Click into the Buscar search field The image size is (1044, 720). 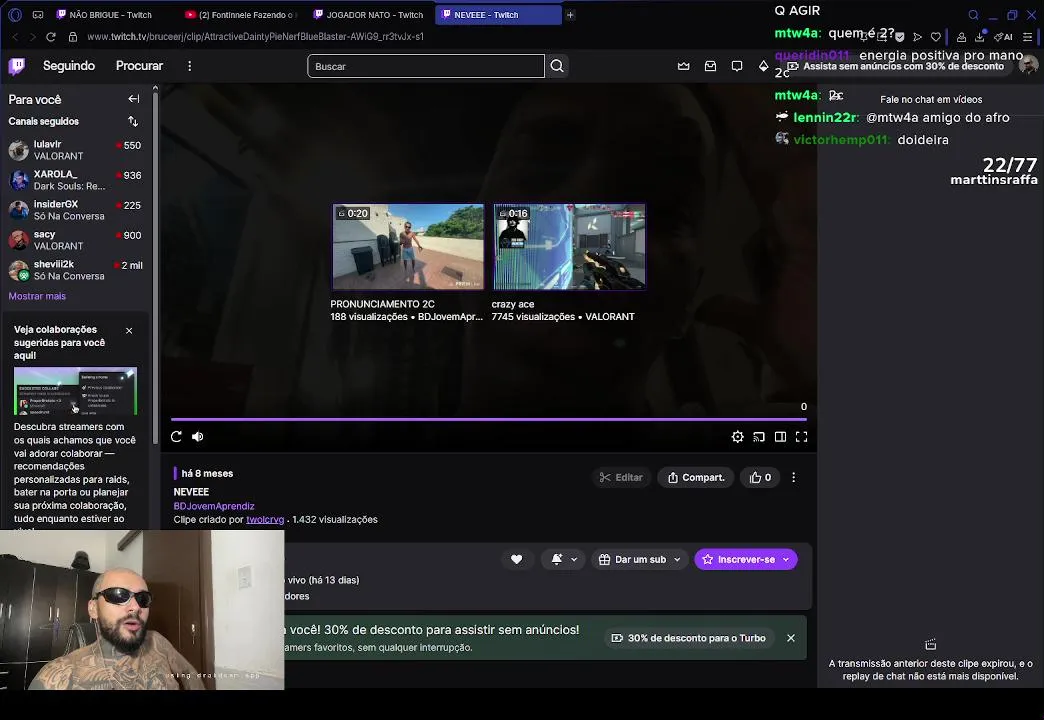tap(426, 66)
